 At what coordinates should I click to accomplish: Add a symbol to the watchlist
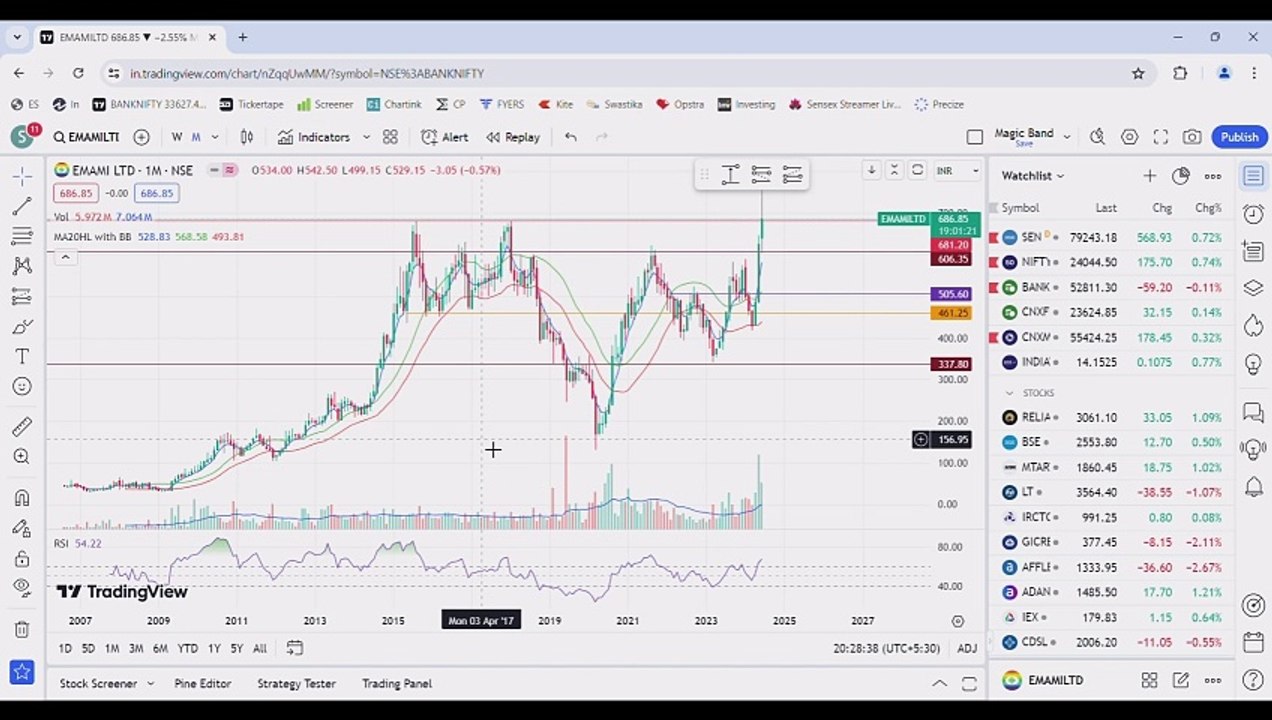(x=1149, y=176)
